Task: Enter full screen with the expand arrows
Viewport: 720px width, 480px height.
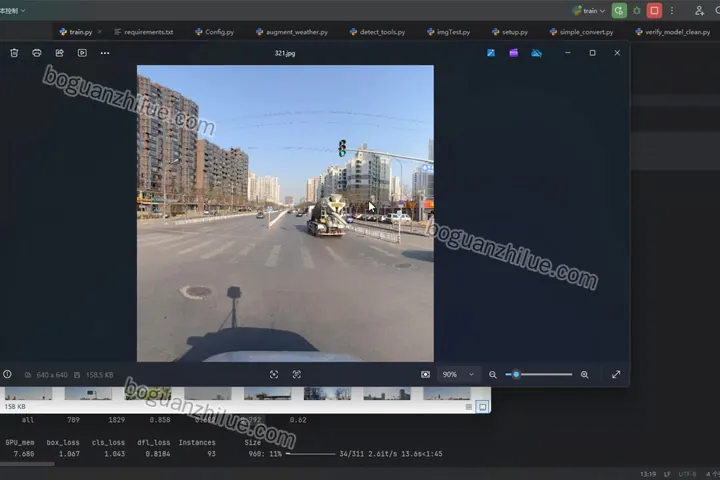Action: click(x=616, y=374)
